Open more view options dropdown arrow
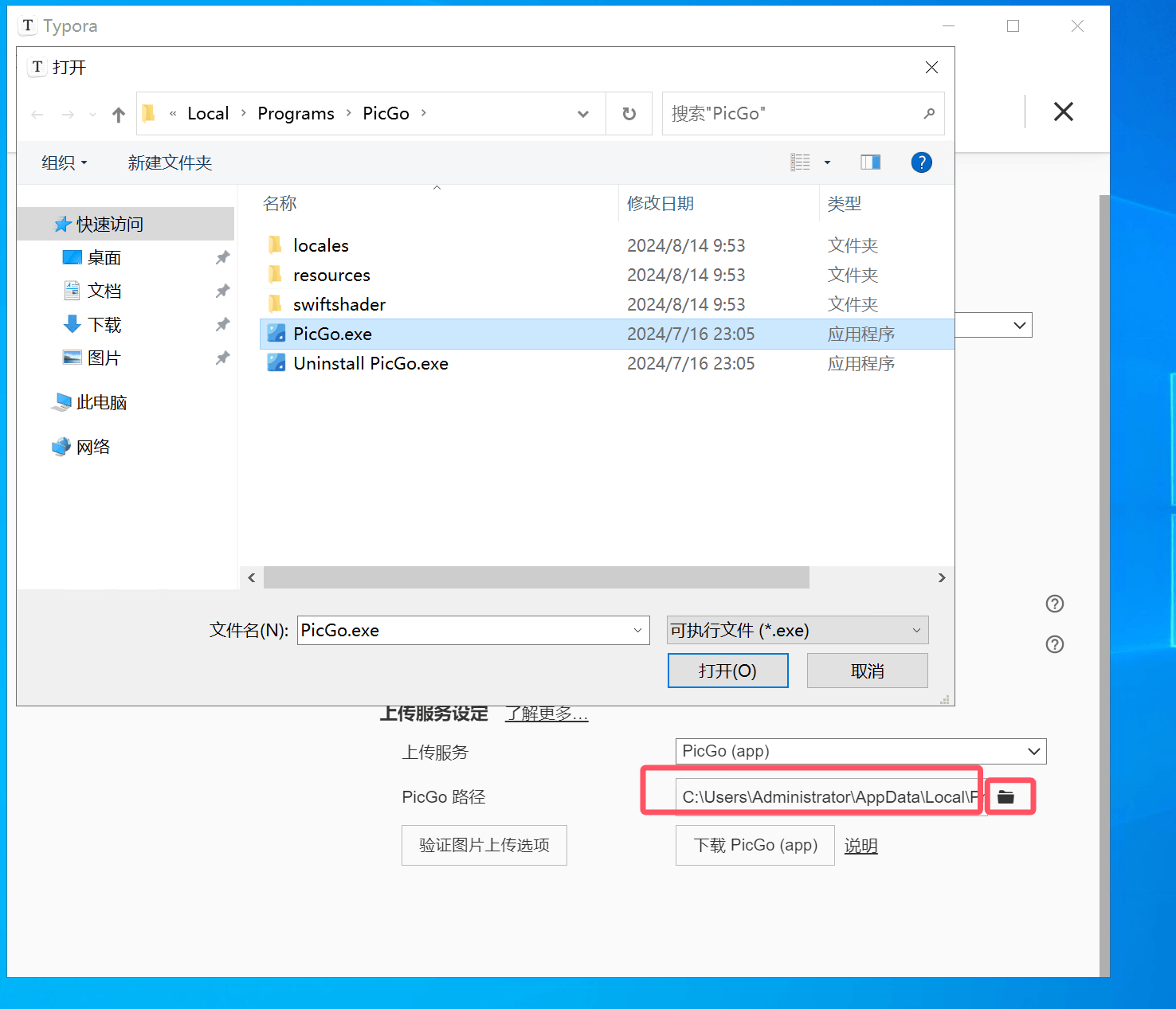The width and height of the screenshot is (1176, 1009). tap(827, 162)
